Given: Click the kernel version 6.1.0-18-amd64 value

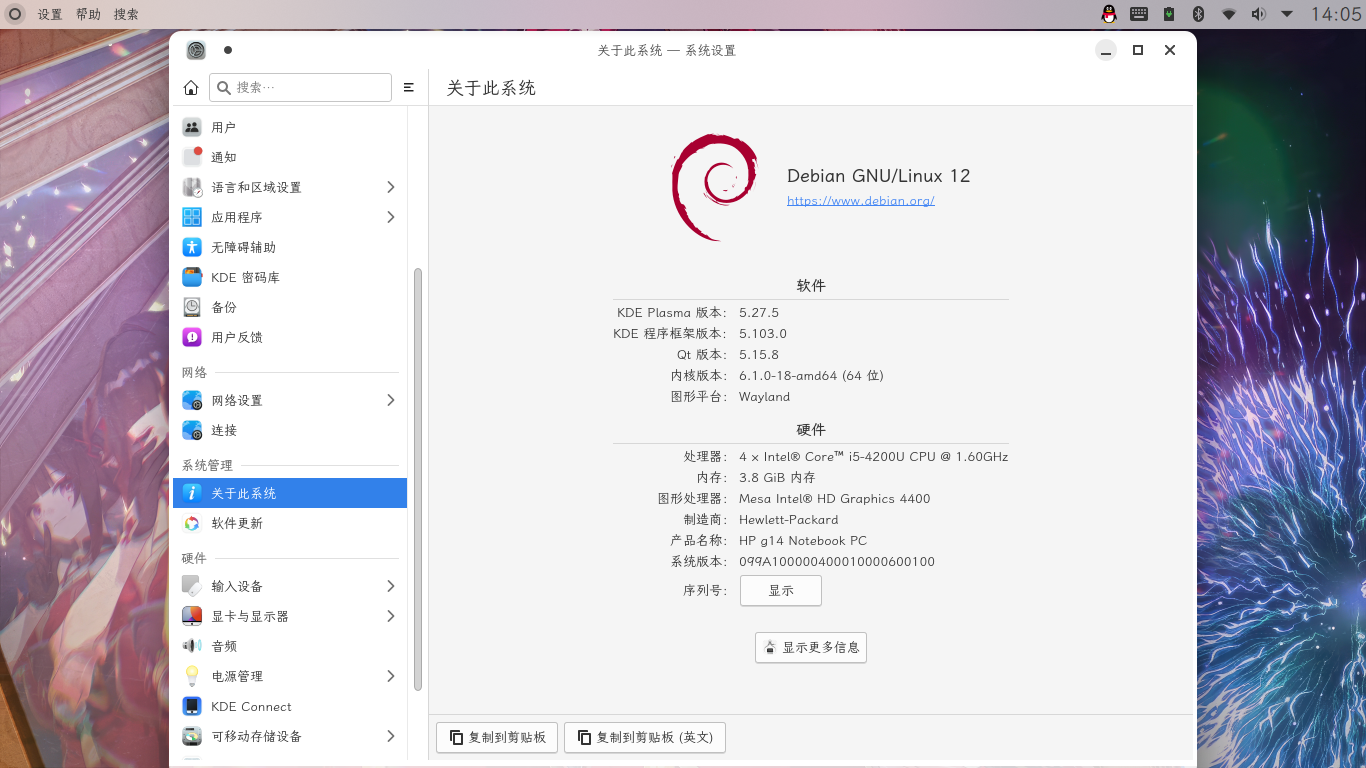Looking at the screenshot, I should [811, 376].
